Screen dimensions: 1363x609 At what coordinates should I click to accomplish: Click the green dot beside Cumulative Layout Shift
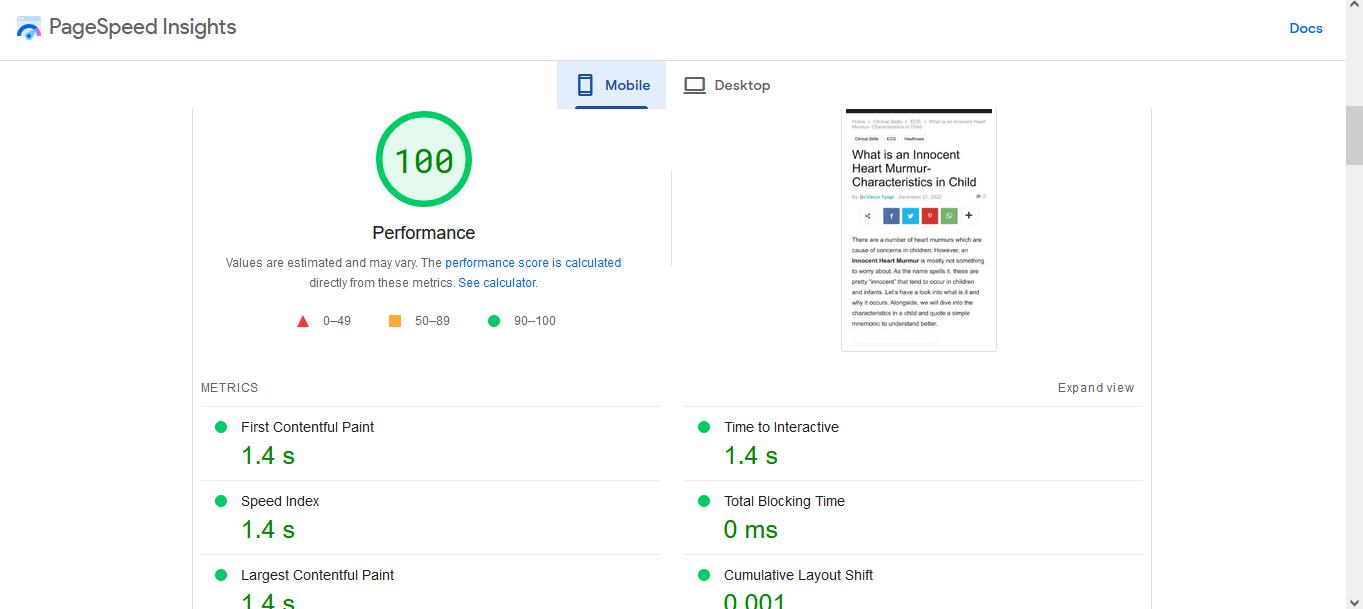[x=704, y=575]
